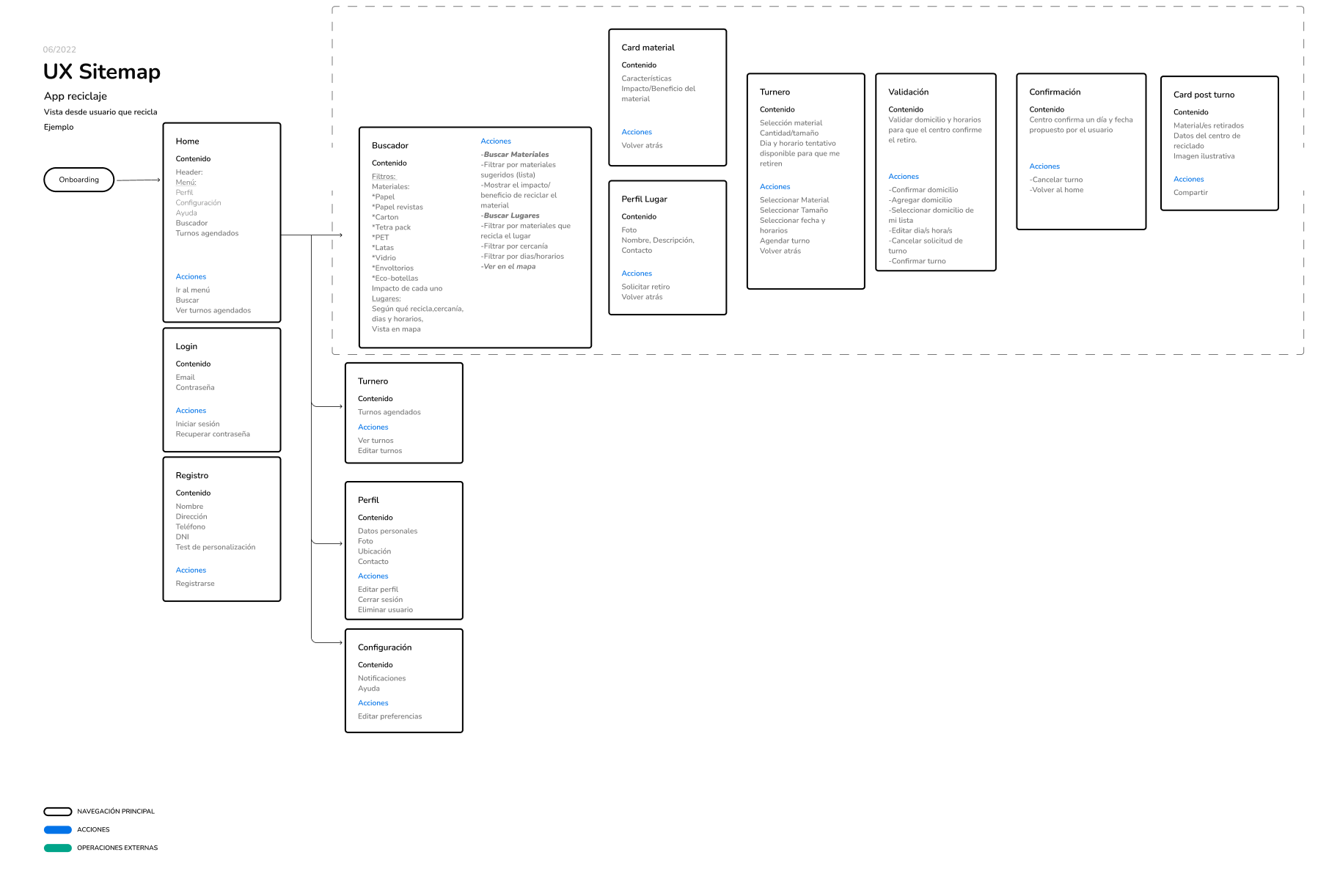The image size is (1329, 896).
Task: Click Email in the Login card
Action: pos(185,378)
